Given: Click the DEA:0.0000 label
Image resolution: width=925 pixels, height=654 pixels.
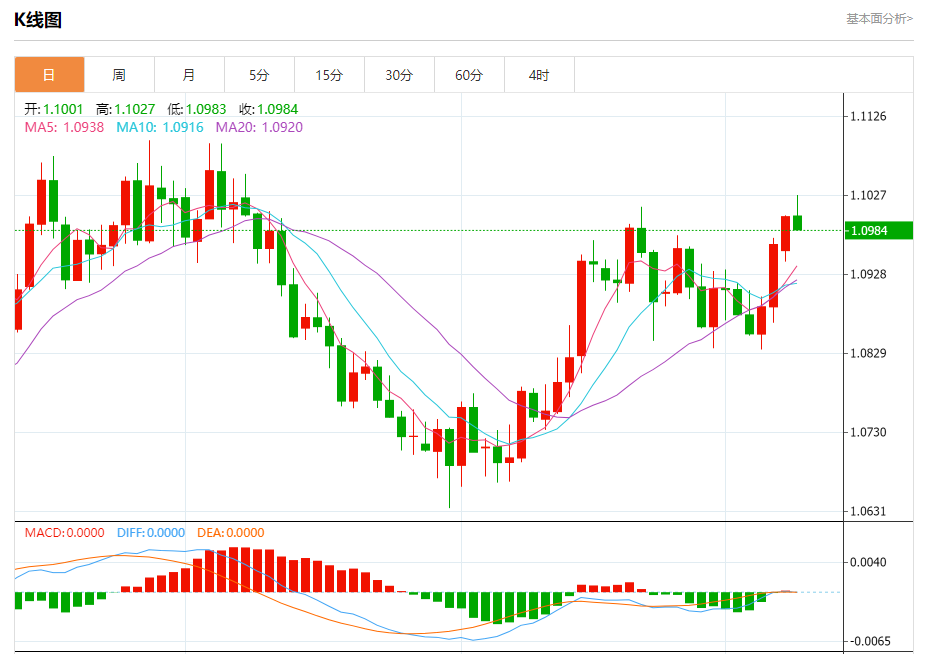Looking at the screenshot, I should tap(231, 533).
